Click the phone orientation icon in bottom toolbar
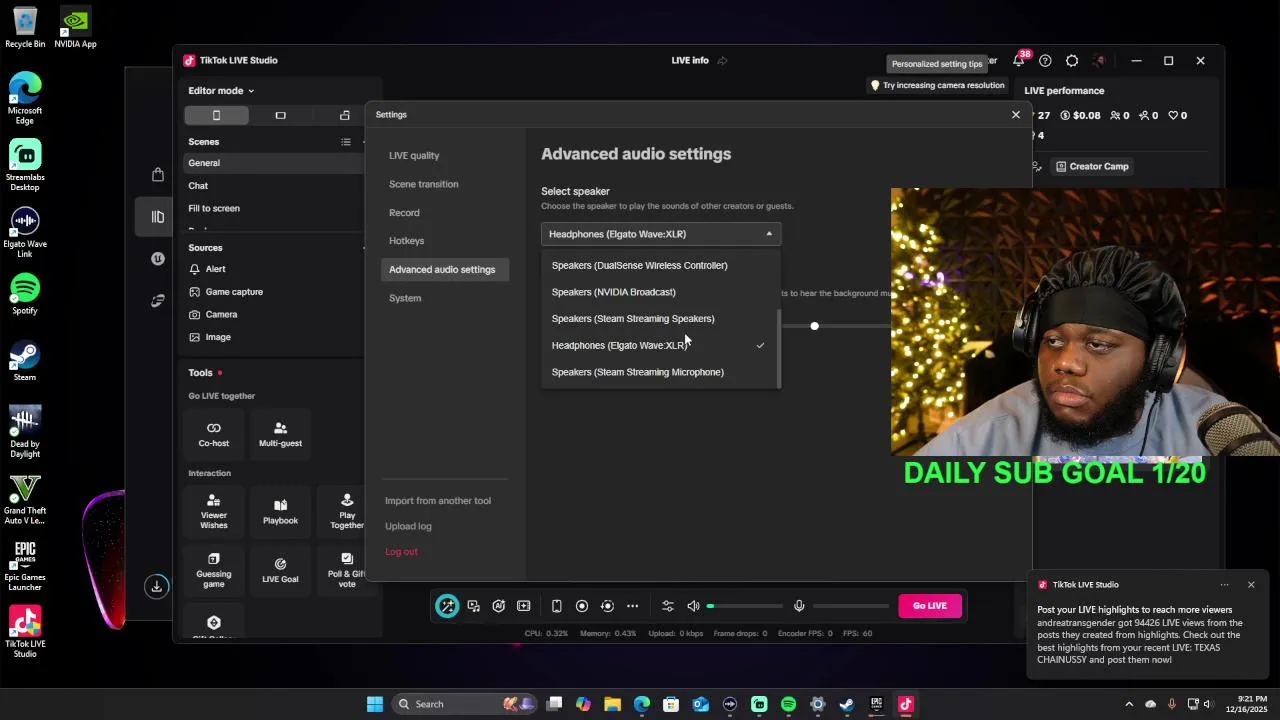 [x=557, y=606]
